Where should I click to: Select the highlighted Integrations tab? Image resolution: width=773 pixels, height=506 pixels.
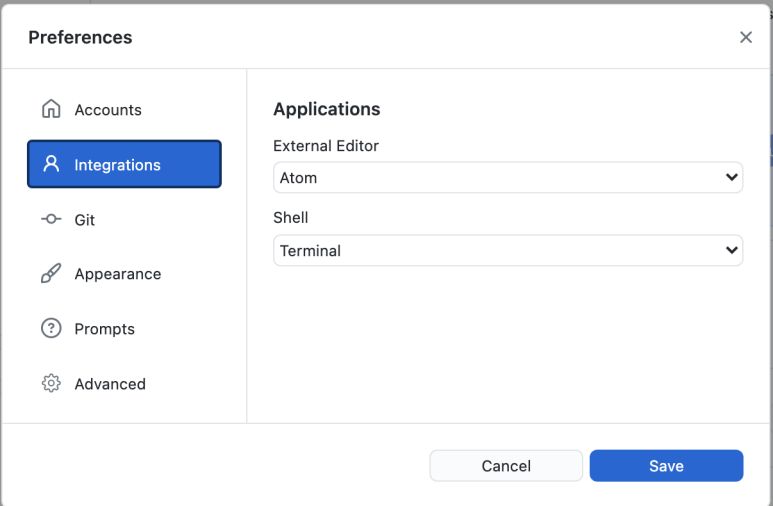pos(124,164)
